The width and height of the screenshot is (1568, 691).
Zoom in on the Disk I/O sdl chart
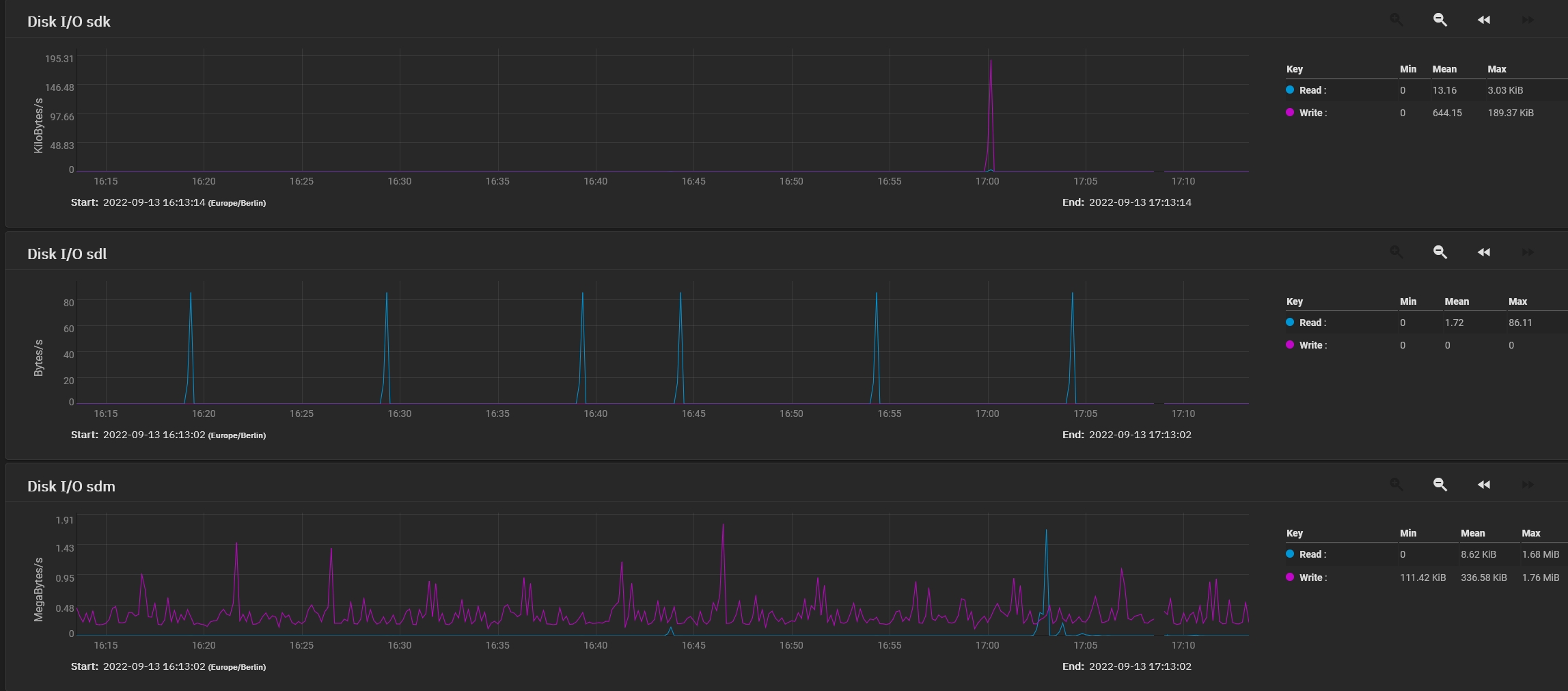tap(1397, 252)
